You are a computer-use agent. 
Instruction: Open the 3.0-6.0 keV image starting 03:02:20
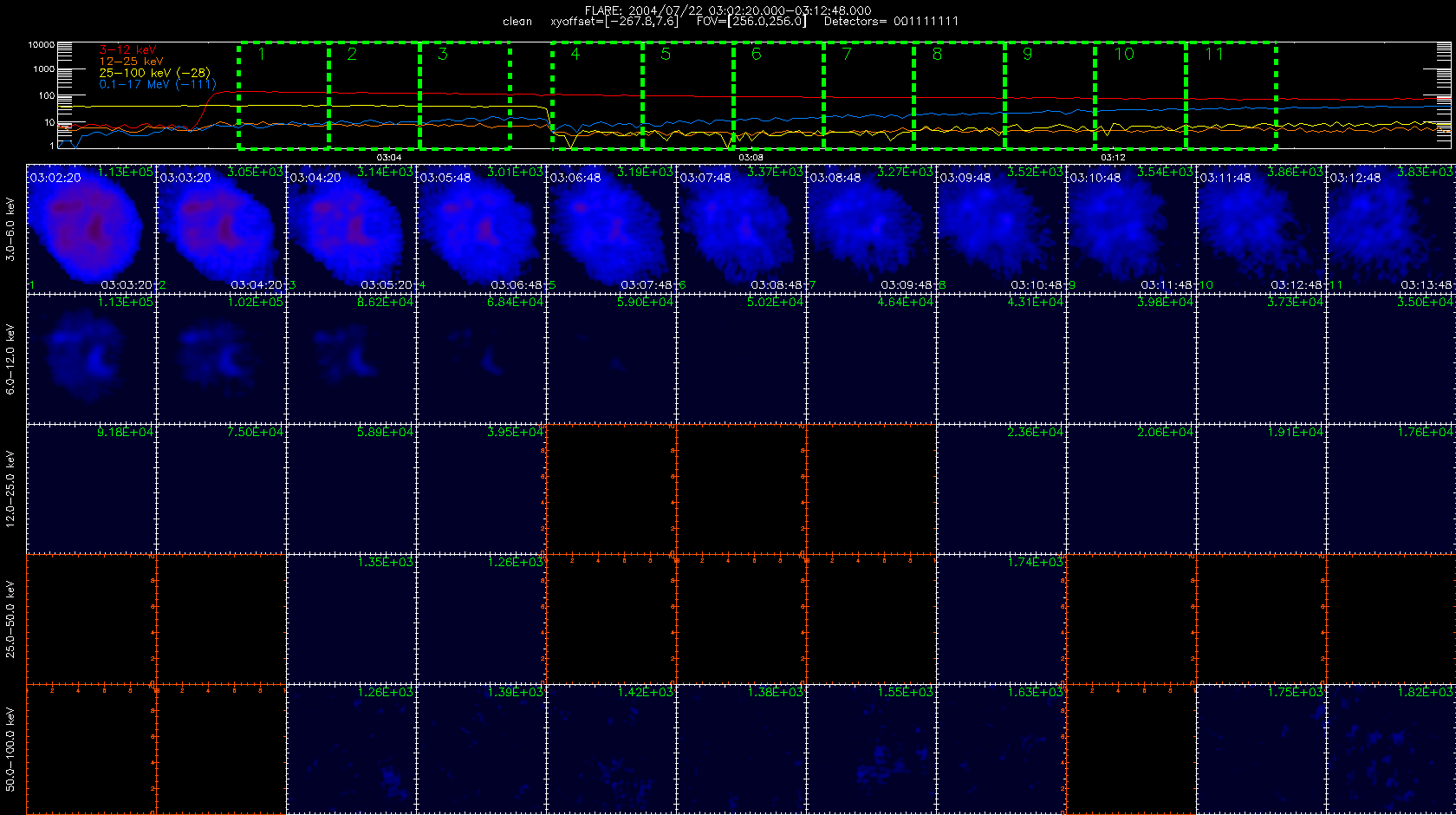tap(91, 229)
